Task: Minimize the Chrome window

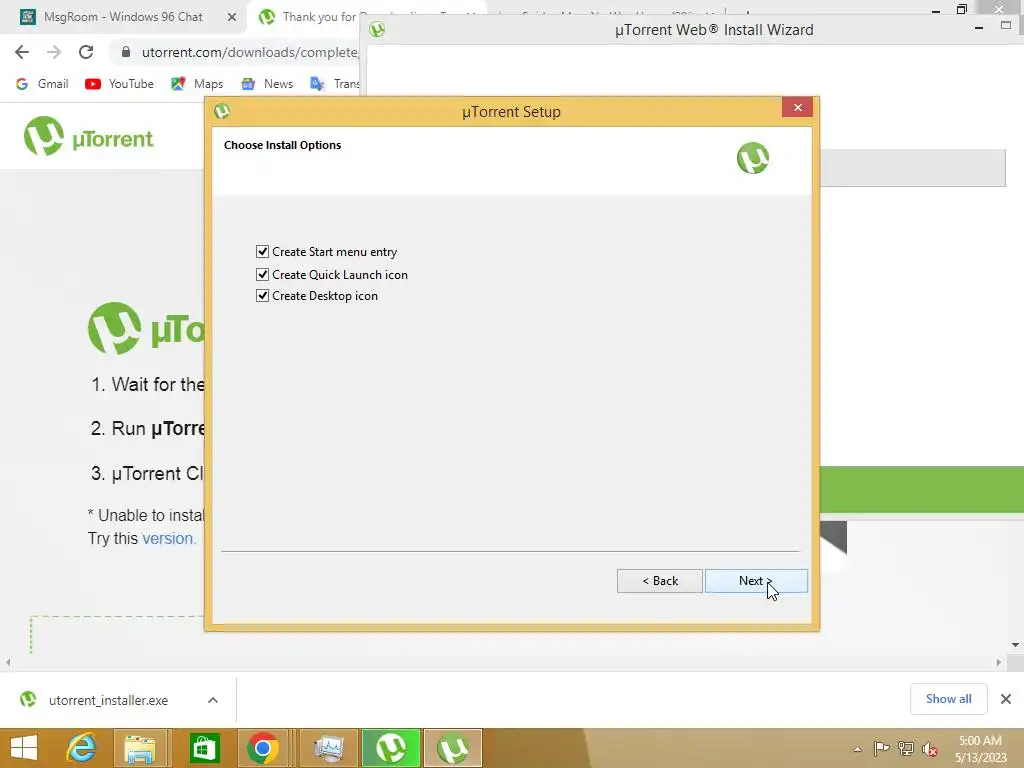Action: [935, 10]
